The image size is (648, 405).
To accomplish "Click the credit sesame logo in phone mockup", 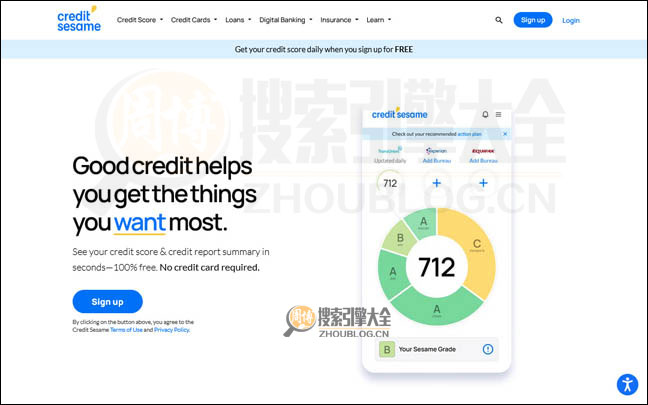I will 399,114.
